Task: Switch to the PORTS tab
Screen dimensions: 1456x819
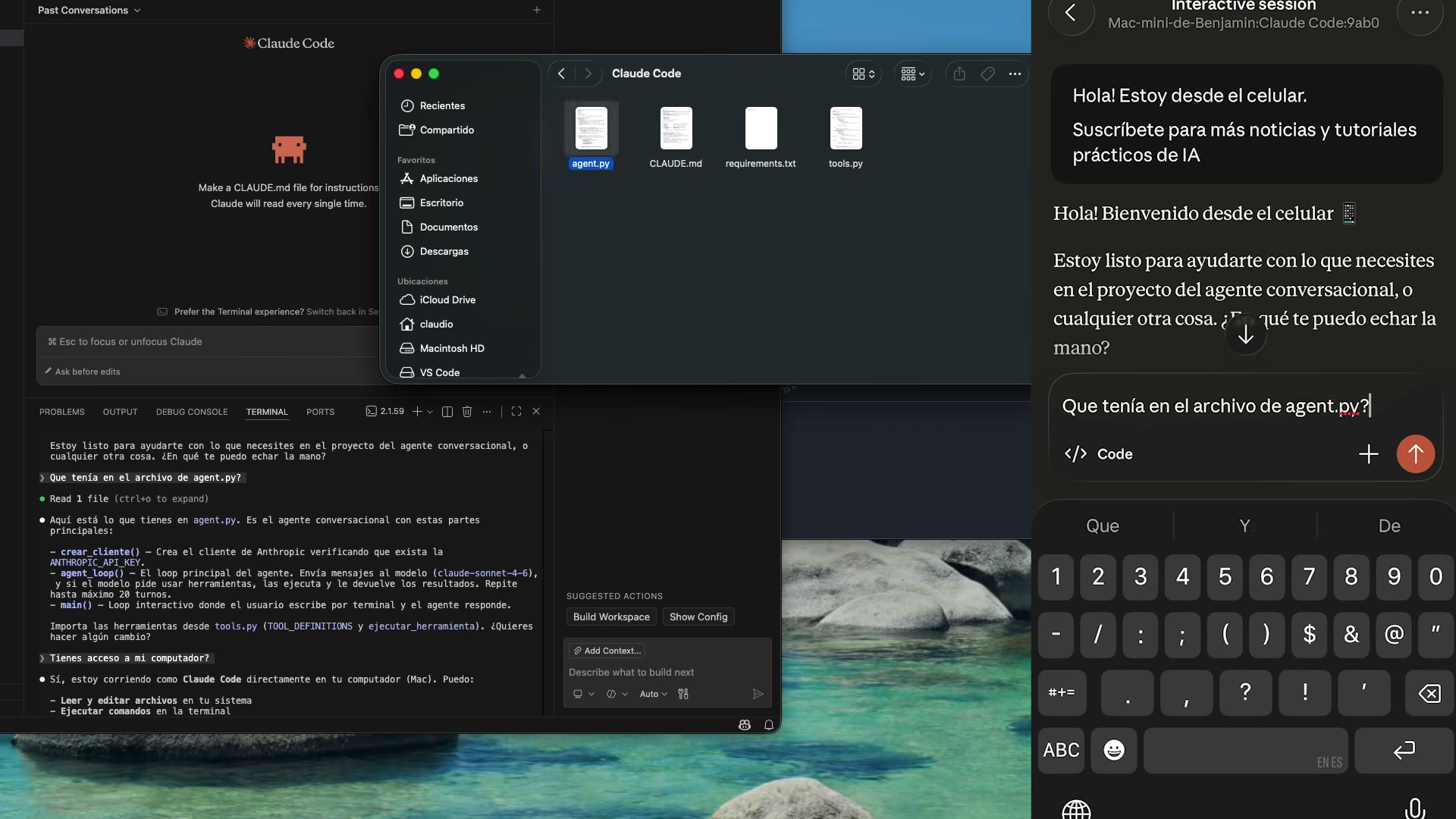Action: [320, 412]
